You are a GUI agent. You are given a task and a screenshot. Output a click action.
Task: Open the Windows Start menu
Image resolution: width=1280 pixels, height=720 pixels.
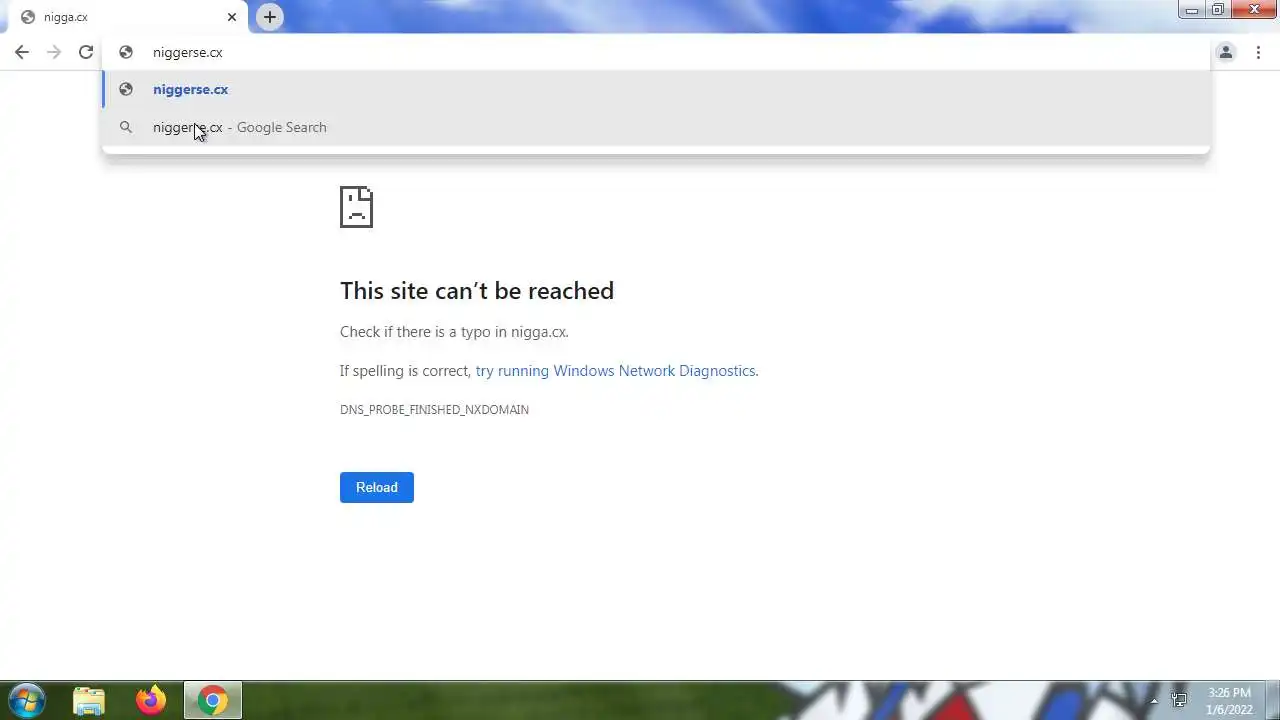tap(27, 700)
